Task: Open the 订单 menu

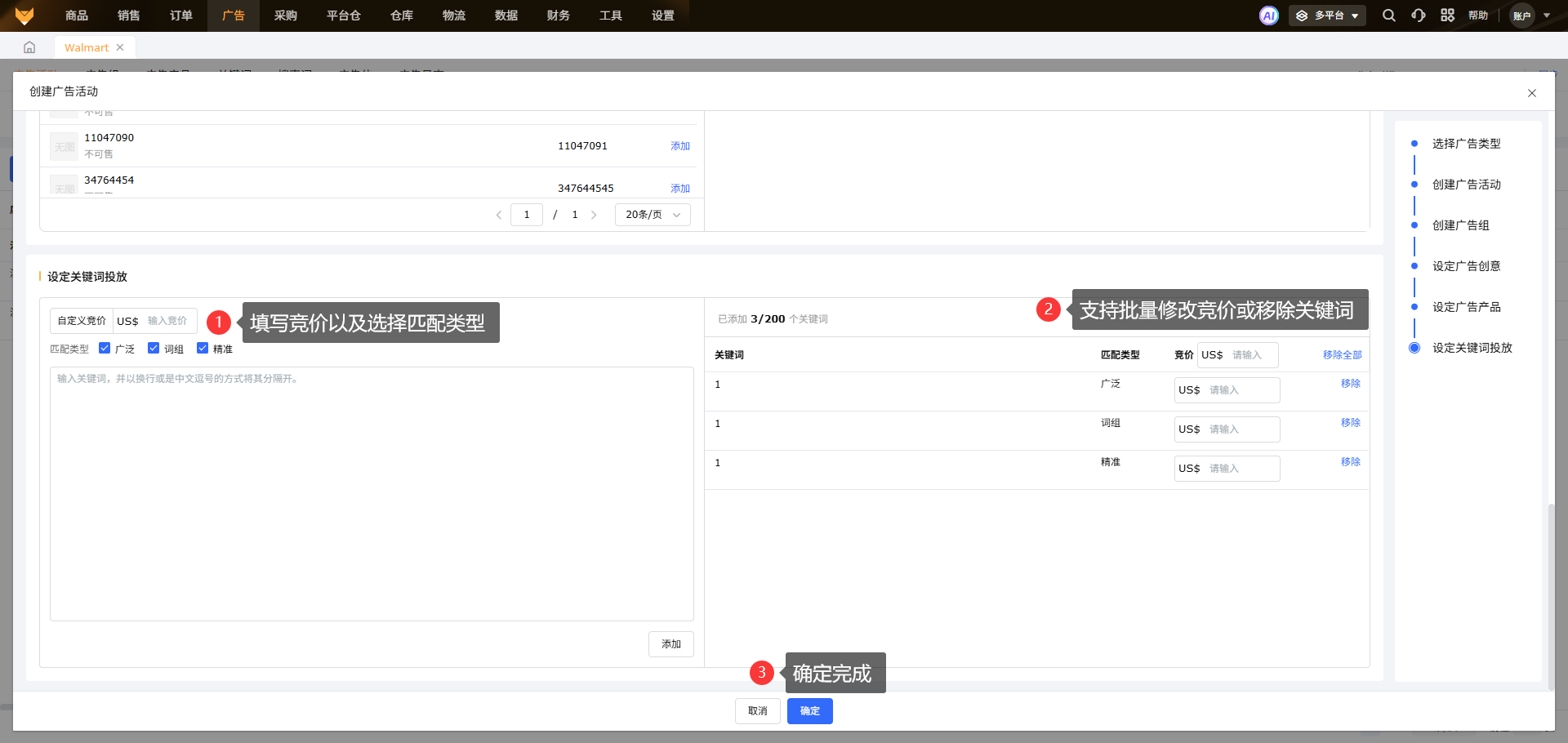Action: coord(181,16)
